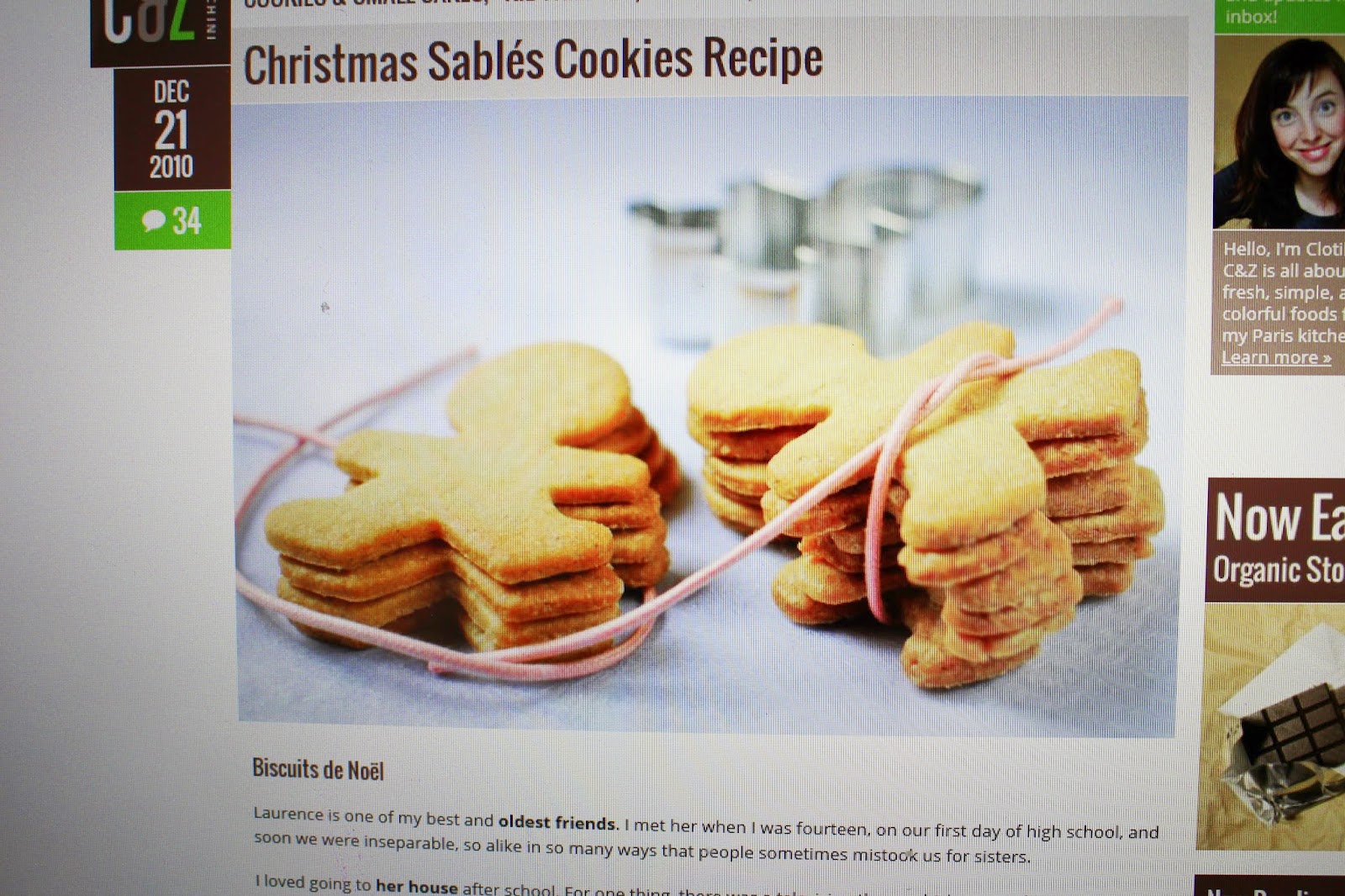This screenshot has width=1345, height=896.
Task: Open the 34 comments count
Action: point(187,221)
